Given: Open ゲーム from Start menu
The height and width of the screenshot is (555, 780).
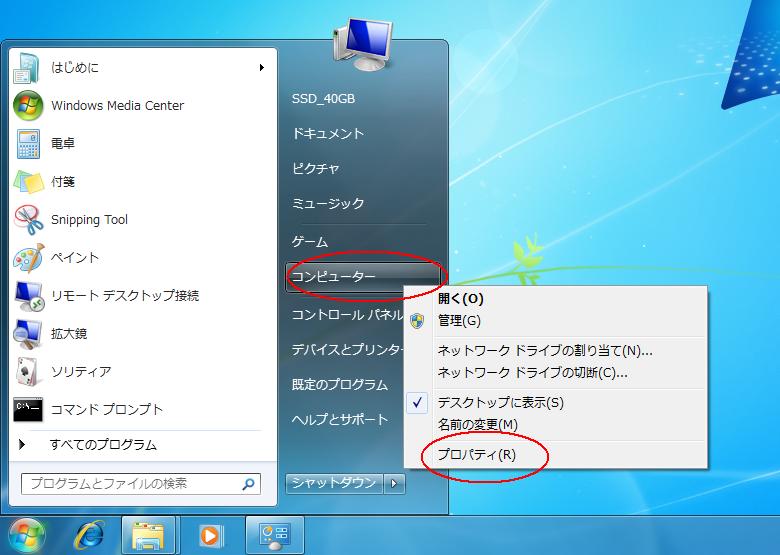Looking at the screenshot, I should (310, 242).
